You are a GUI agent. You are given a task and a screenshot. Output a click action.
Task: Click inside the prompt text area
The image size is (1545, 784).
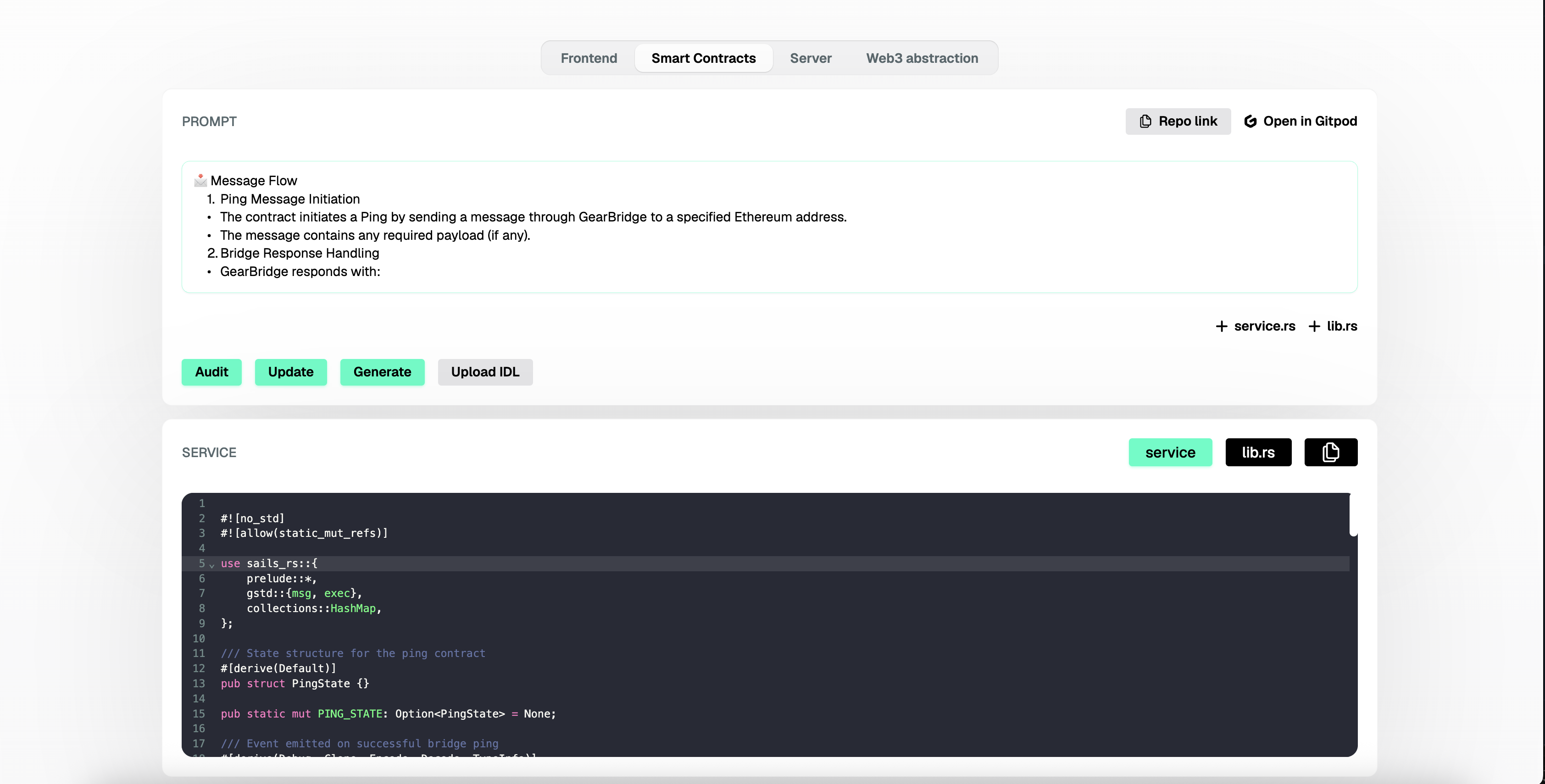coord(769,226)
